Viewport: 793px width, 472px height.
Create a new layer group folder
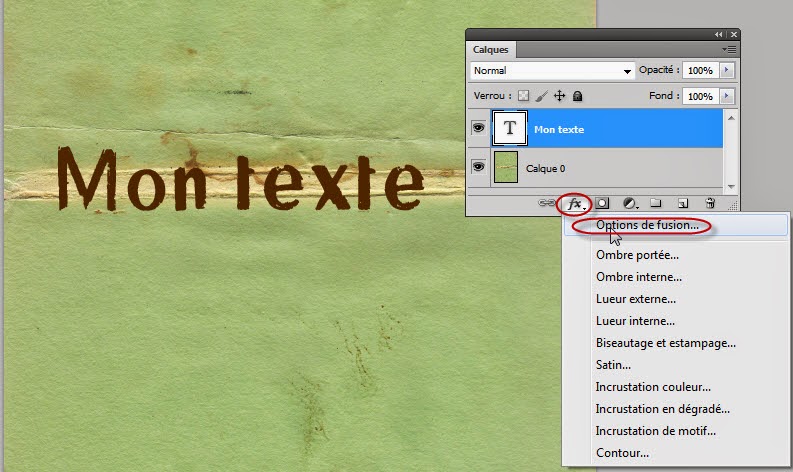[x=656, y=203]
